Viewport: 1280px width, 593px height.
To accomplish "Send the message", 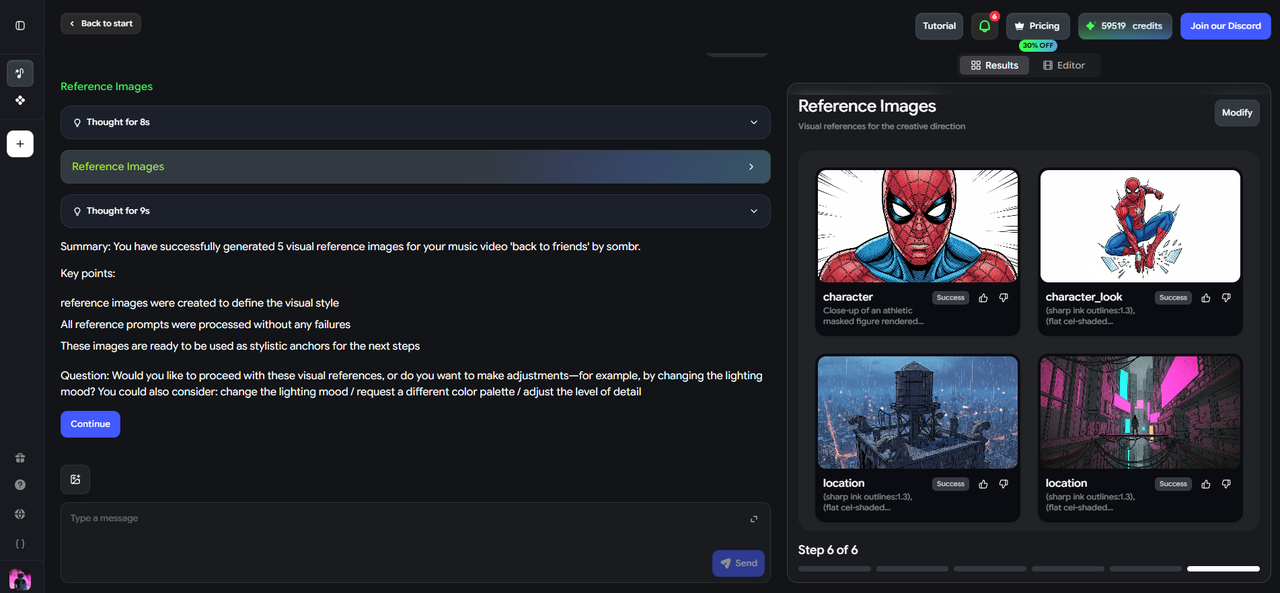I will (738, 563).
